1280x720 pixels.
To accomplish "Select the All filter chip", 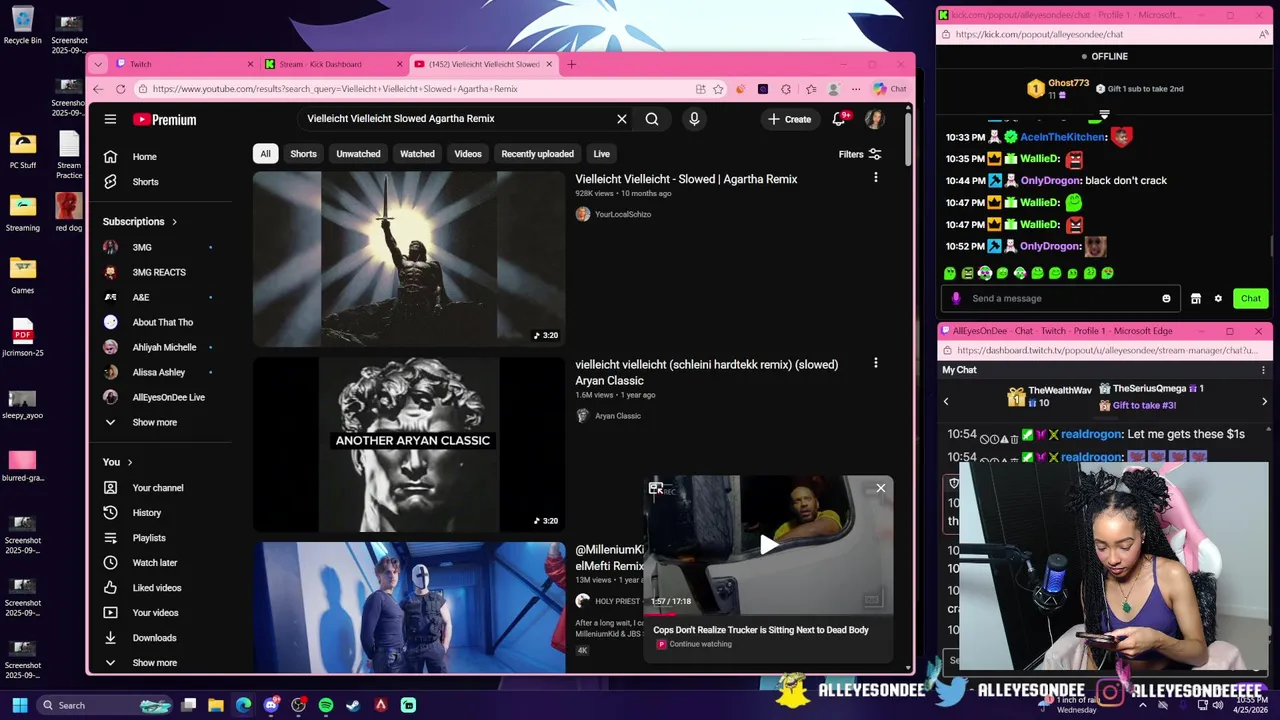I will coord(265,154).
